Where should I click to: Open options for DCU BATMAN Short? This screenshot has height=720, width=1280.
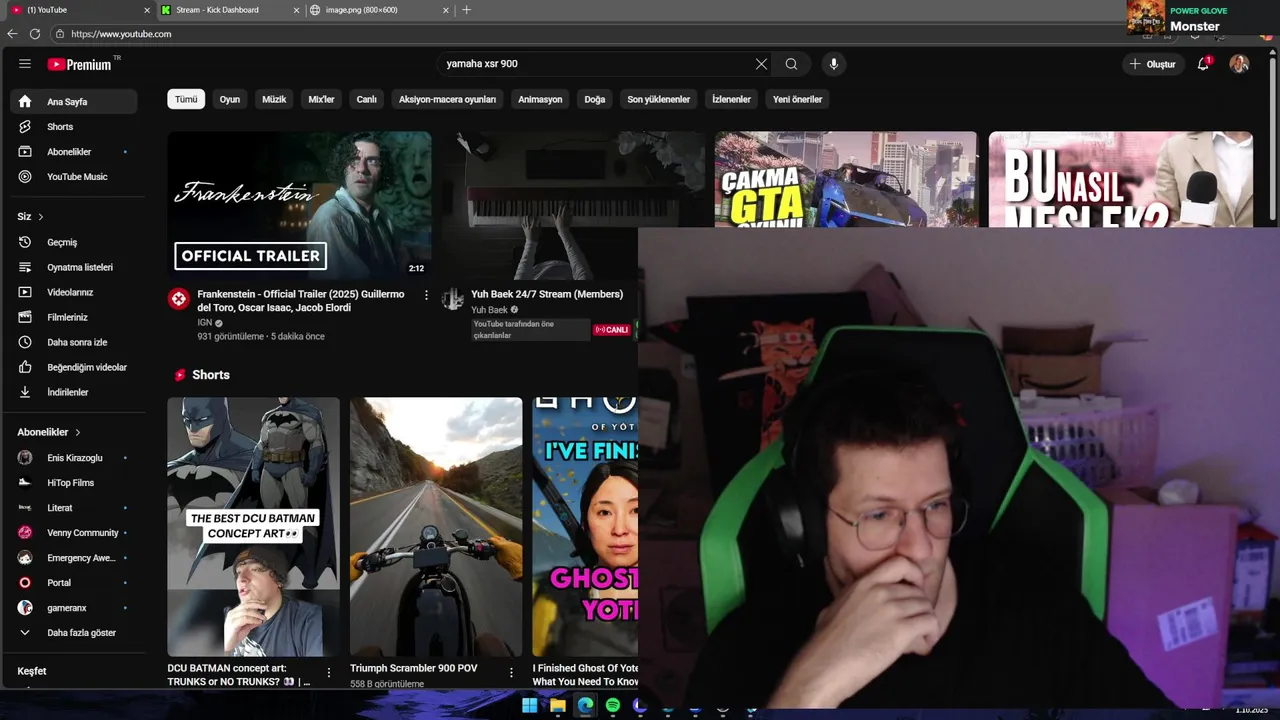click(329, 673)
